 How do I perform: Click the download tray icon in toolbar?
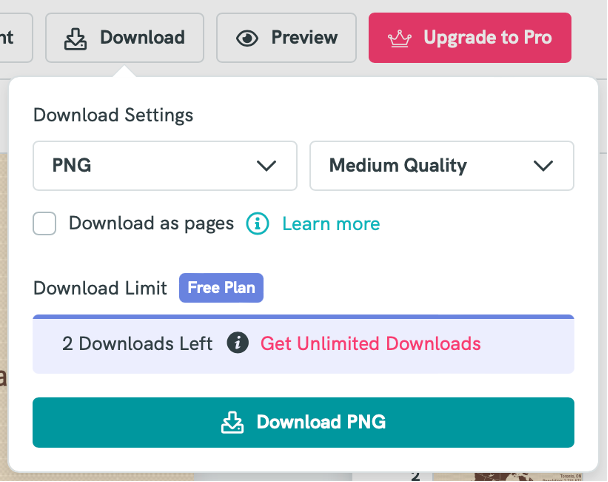click(x=75, y=38)
